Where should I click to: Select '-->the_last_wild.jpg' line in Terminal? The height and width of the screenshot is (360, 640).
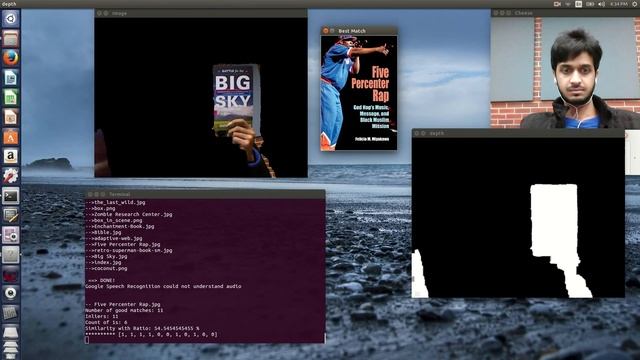pos(115,202)
